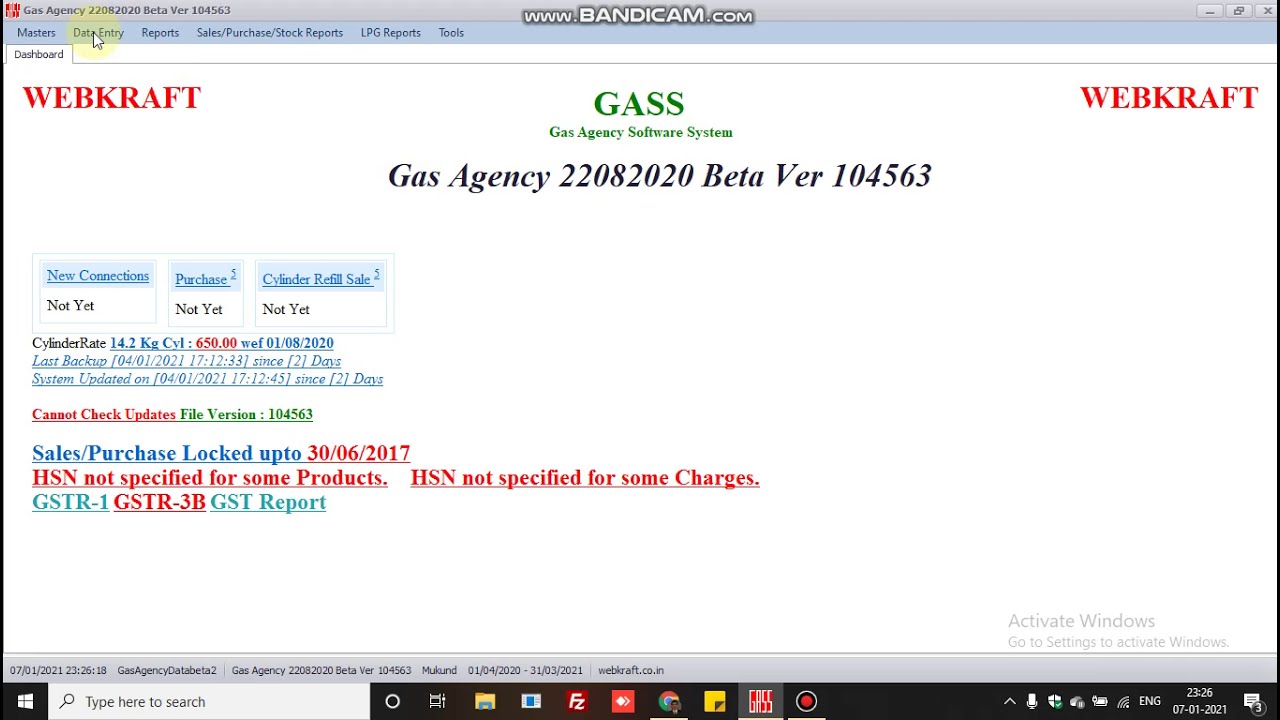Open the GSTR-1 report
Screen dimensions: 1280x720
point(70,502)
